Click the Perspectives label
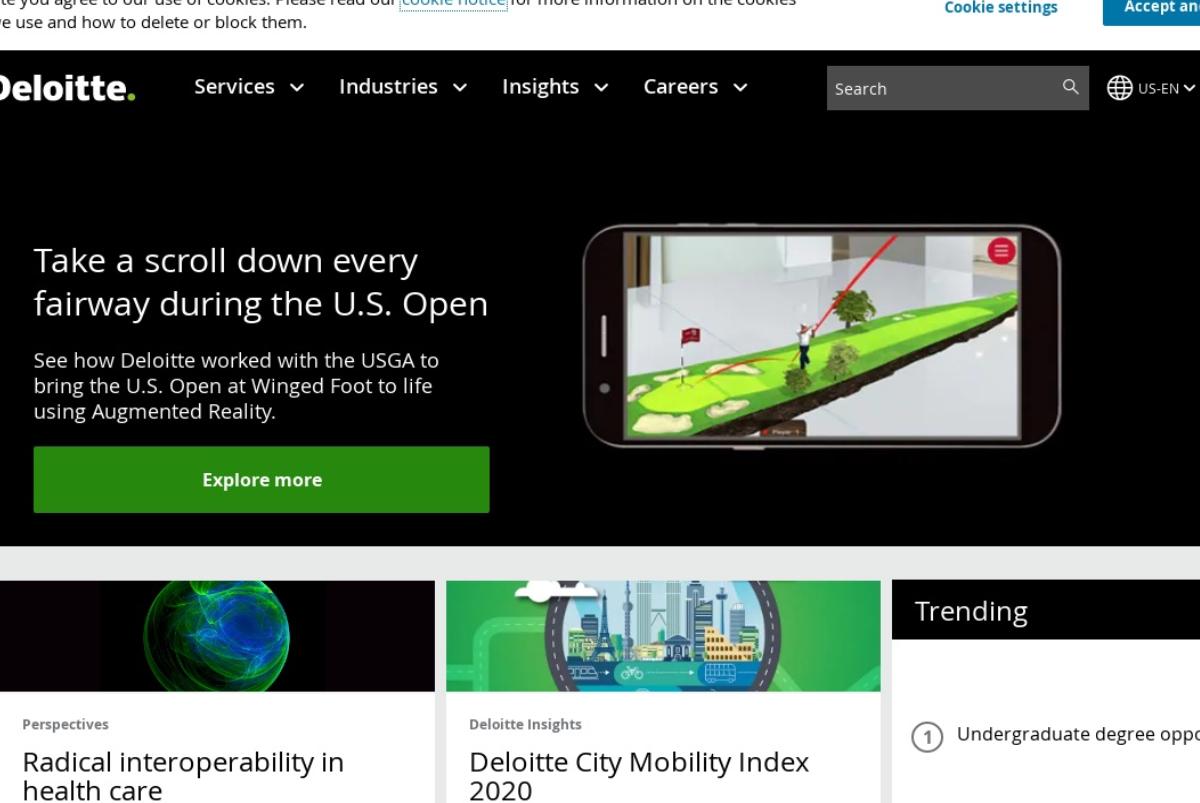The height and width of the screenshot is (803, 1200). click(x=65, y=724)
